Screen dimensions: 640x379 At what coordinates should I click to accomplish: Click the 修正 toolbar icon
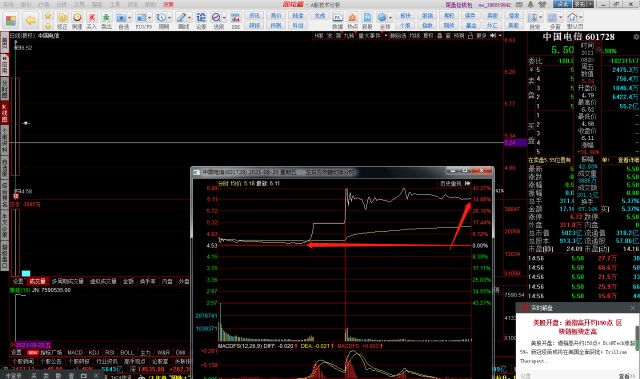[x=62, y=20]
